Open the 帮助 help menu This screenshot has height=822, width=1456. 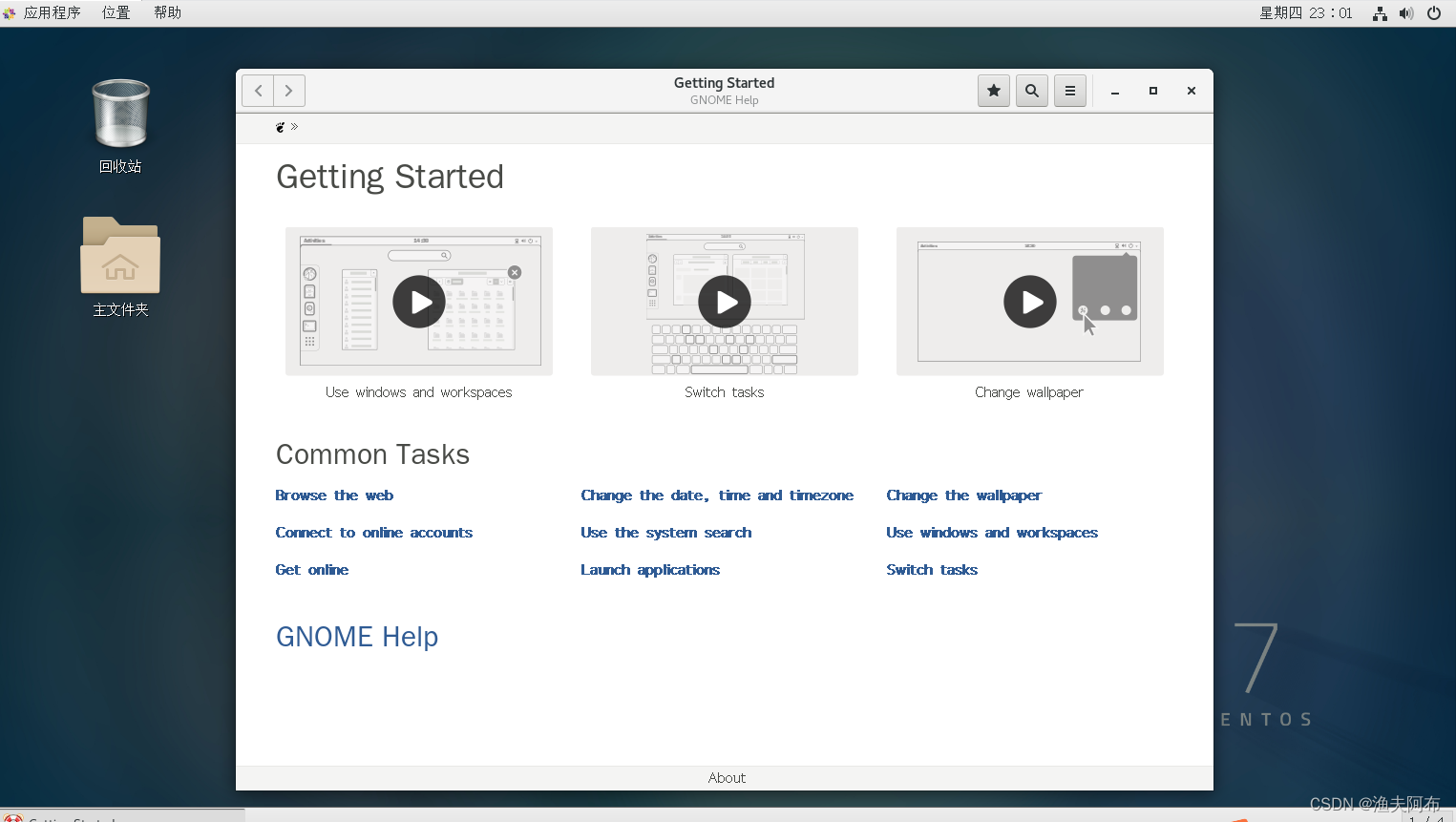click(168, 13)
